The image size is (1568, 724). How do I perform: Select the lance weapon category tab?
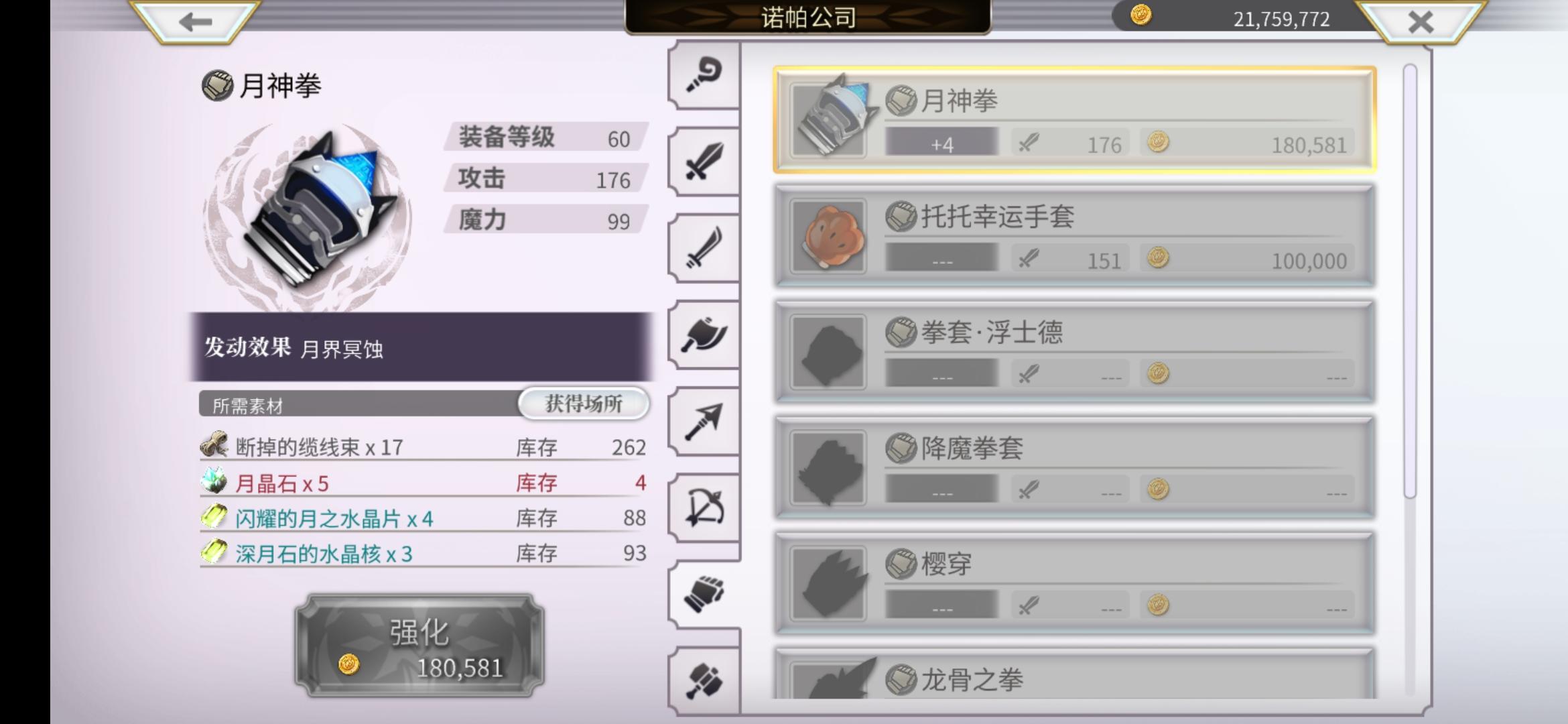pyautogui.click(x=704, y=421)
